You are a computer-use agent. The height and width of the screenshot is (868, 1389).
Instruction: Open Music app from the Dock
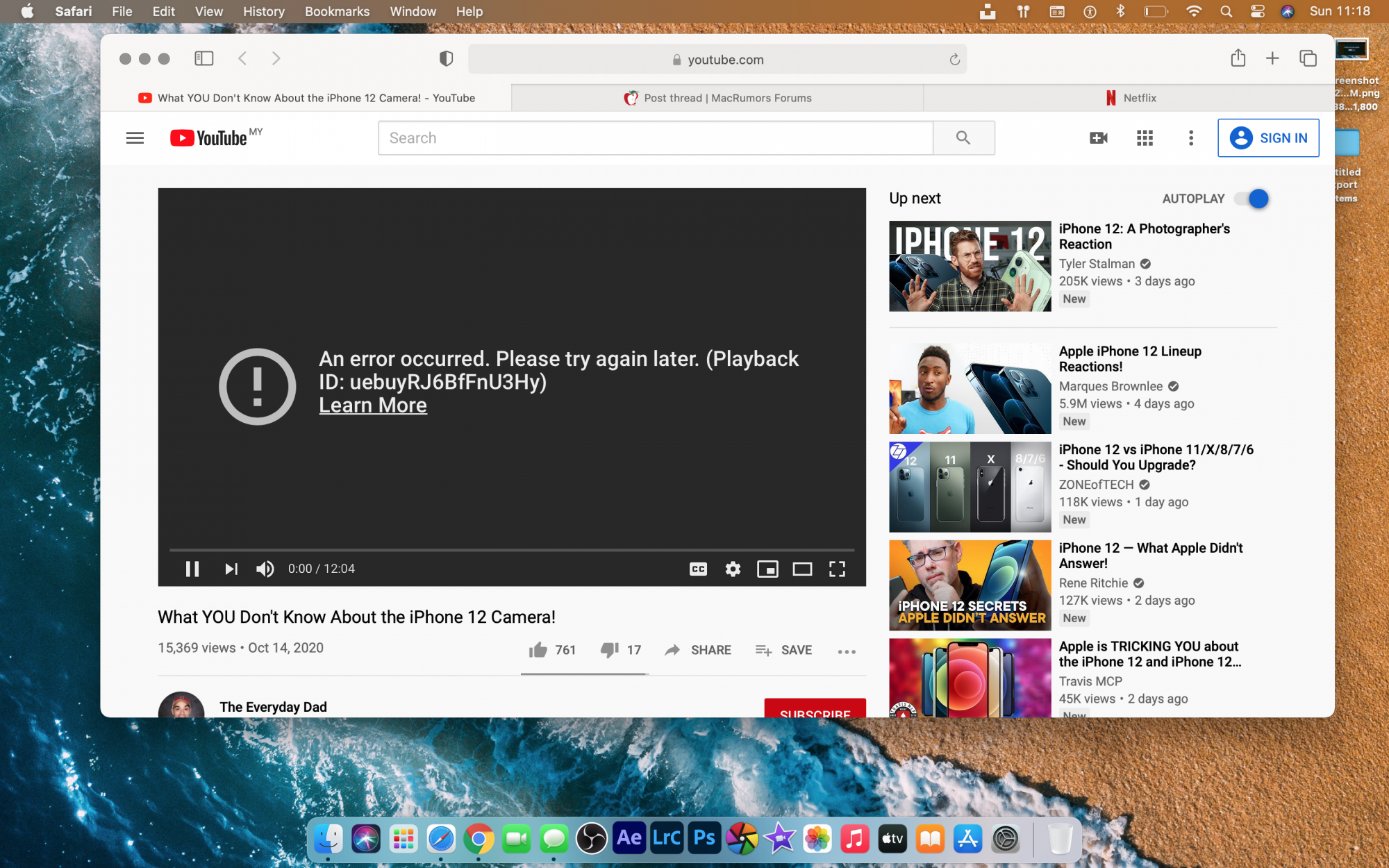[x=855, y=839]
